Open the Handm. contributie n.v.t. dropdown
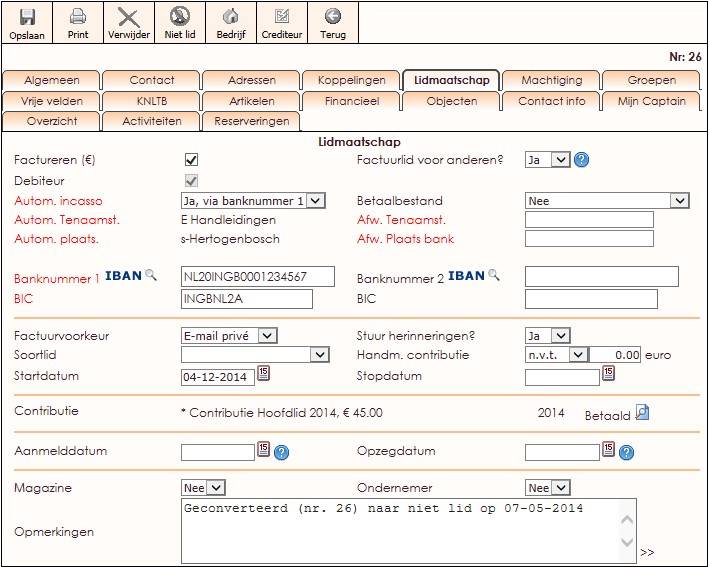Screen dimensions: 709x567 point(557,354)
